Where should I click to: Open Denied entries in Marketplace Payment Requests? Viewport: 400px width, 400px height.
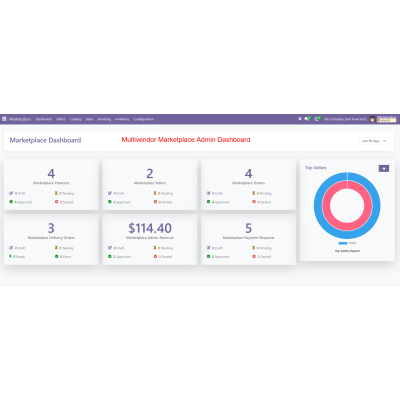click(261, 256)
